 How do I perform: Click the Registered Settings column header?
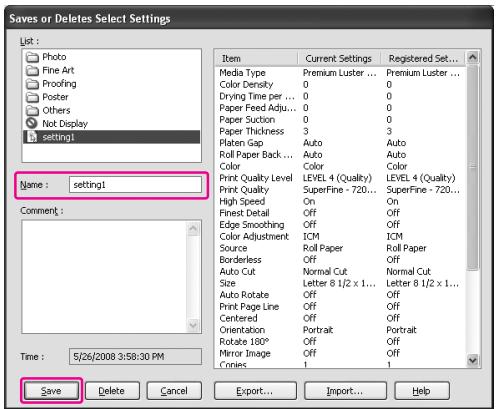[x=423, y=58]
